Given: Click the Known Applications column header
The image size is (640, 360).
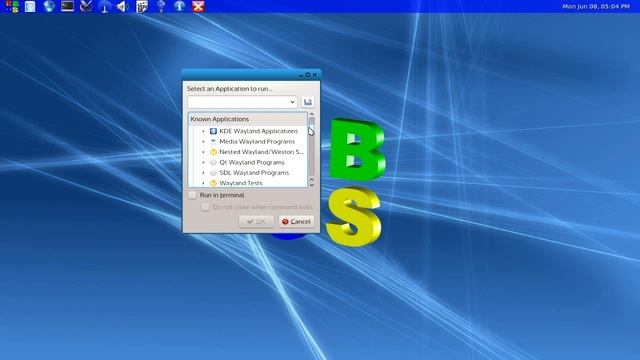Looking at the screenshot, I should tap(248, 119).
